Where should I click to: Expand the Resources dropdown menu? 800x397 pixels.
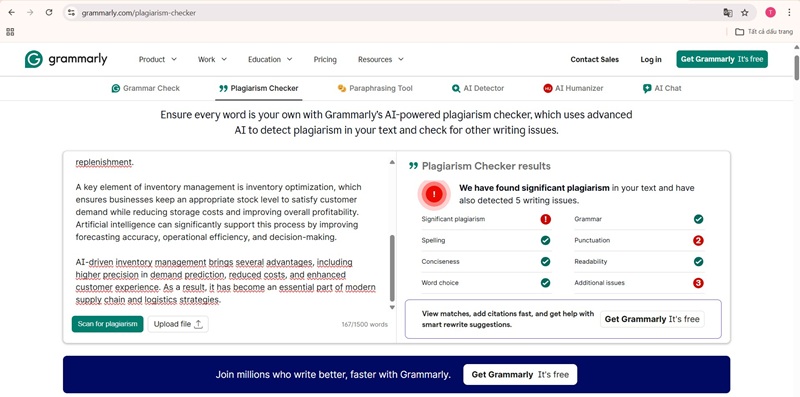pyautogui.click(x=381, y=59)
